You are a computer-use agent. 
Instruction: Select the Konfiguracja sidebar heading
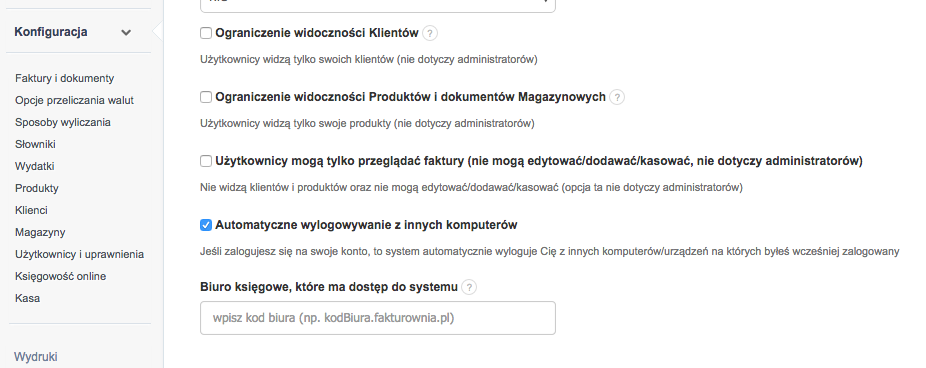(x=51, y=32)
